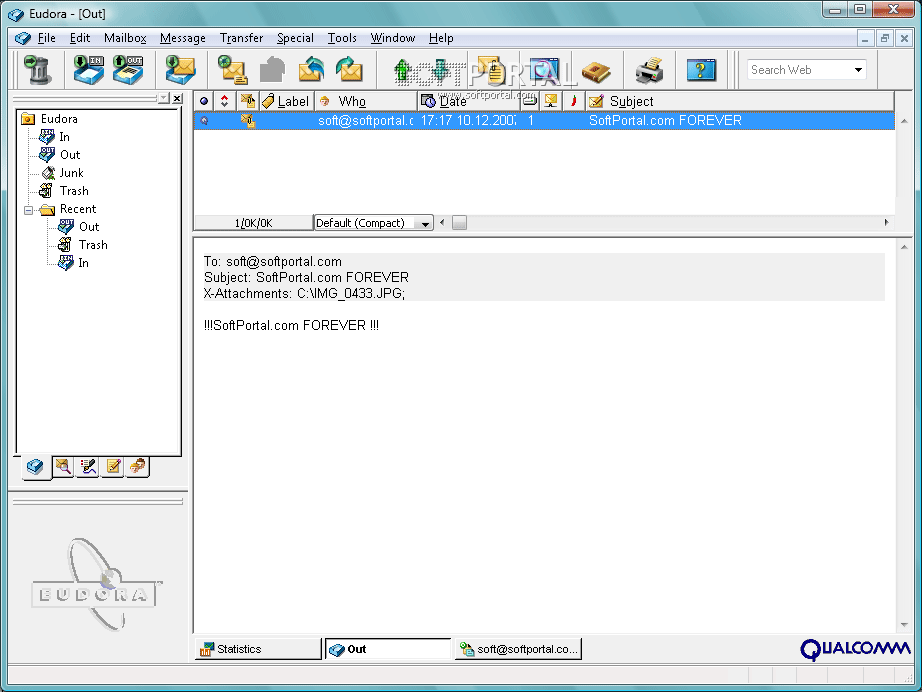Open the Window menu
922x692 pixels.
[x=393, y=38]
